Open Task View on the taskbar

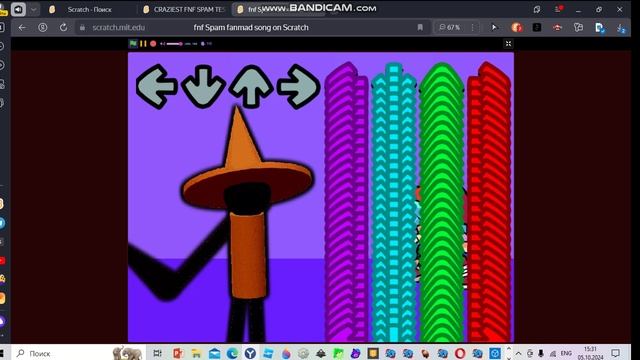(158, 353)
